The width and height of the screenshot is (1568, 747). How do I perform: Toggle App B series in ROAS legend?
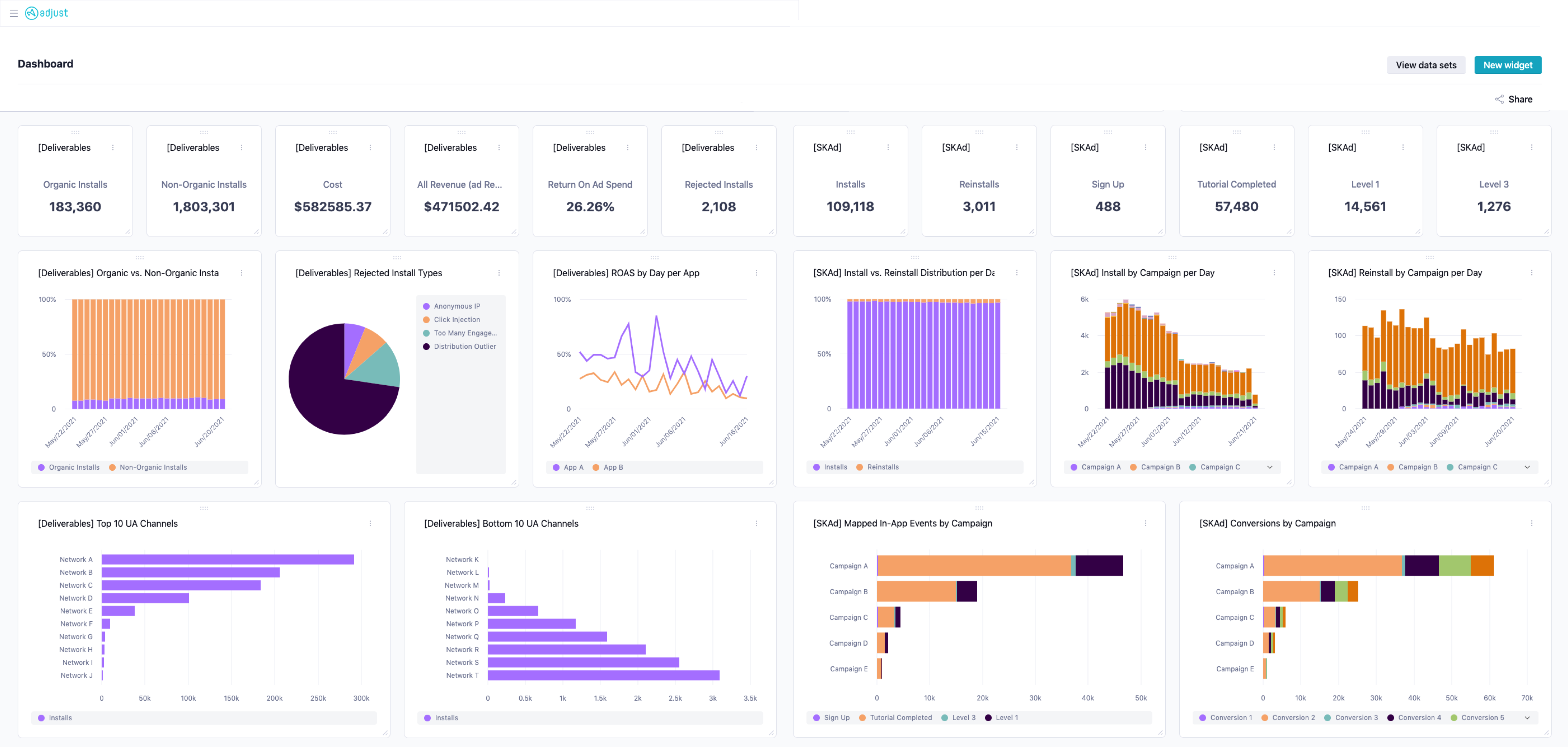[x=608, y=467]
